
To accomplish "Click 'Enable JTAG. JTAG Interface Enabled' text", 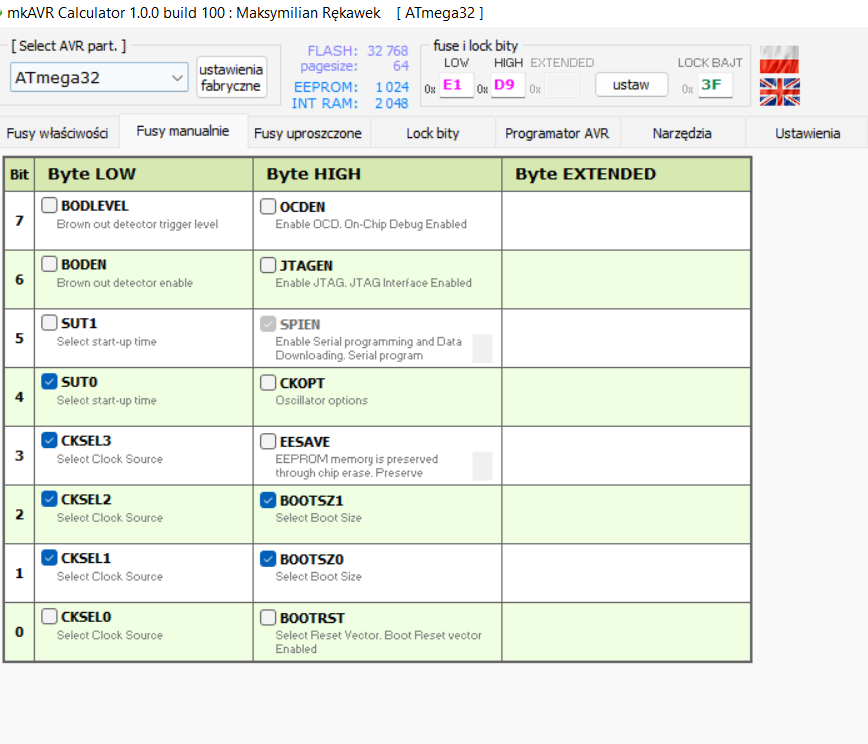I will 374,283.
